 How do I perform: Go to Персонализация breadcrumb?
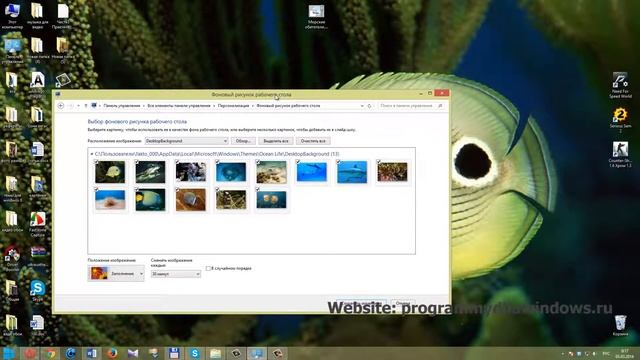pyautogui.click(x=233, y=106)
